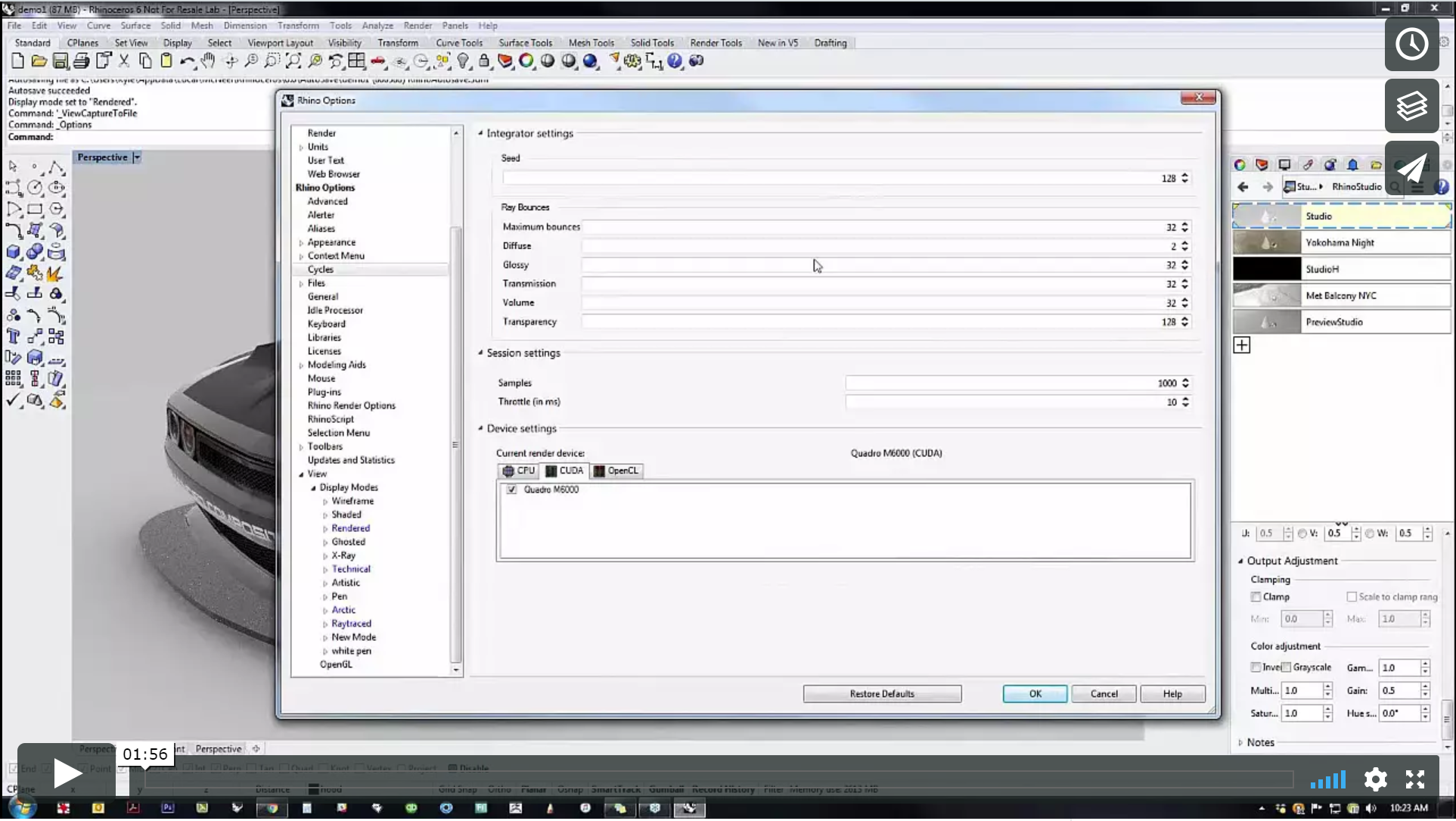Select the Circle tool in left sidebar
The height and width of the screenshot is (821, 1456).
click(35, 188)
